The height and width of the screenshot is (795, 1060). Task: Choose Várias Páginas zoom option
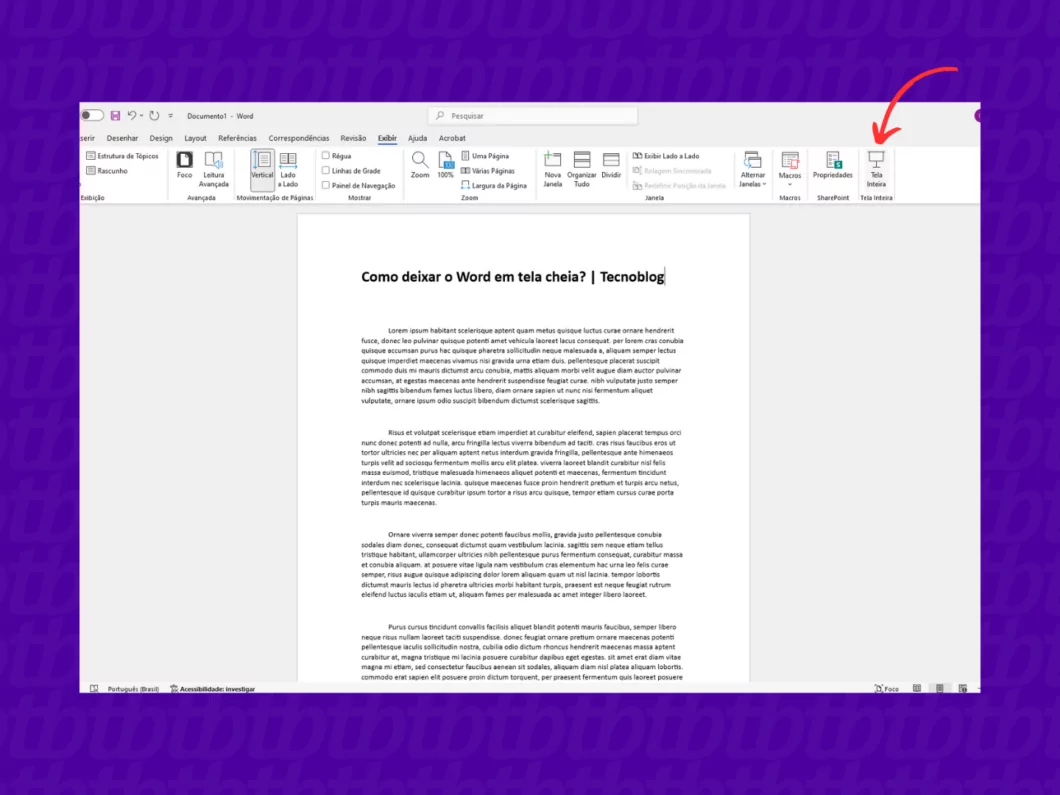click(488, 171)
